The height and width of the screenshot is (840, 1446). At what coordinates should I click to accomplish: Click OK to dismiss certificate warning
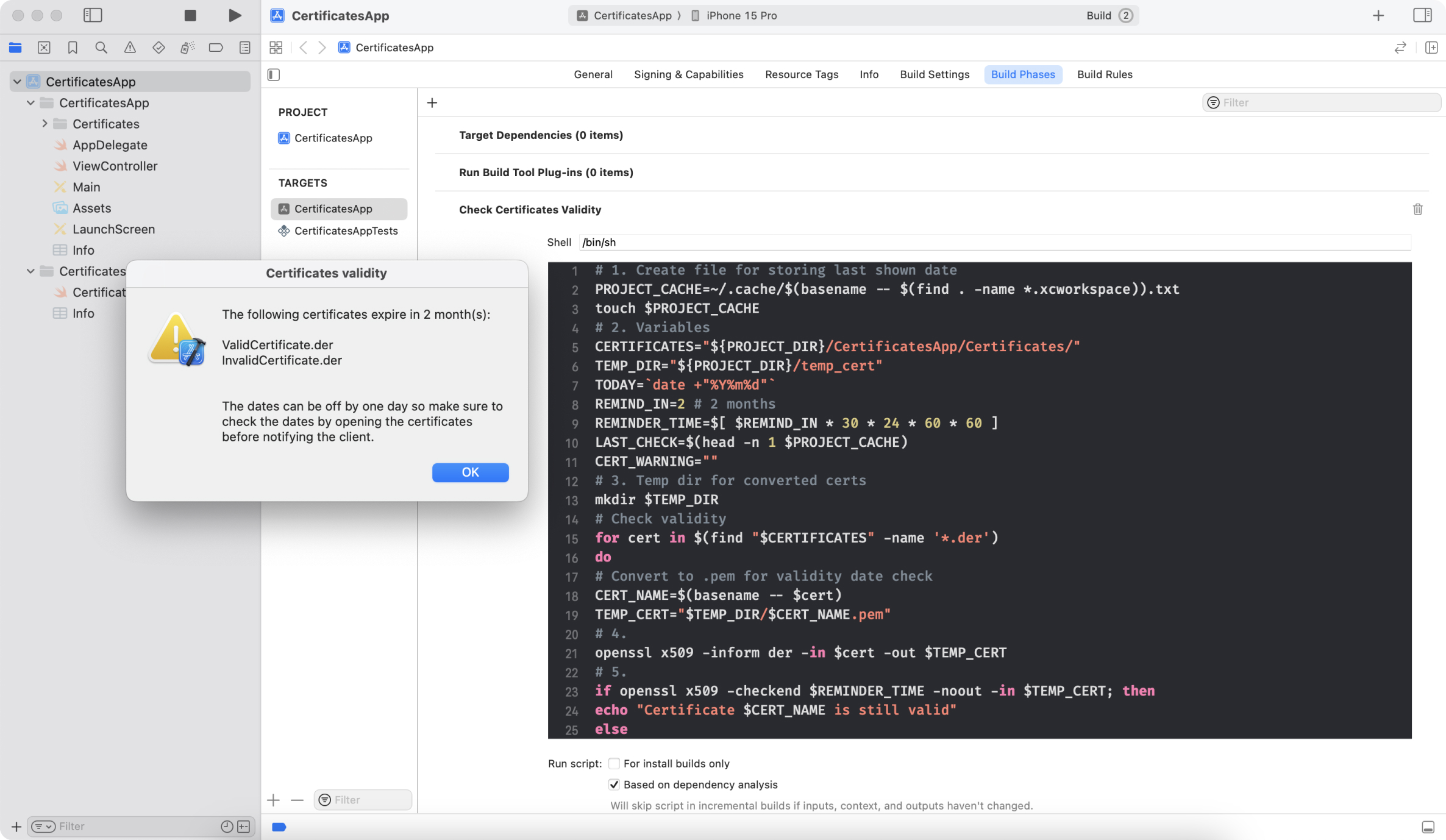click(x=470, y=472)
